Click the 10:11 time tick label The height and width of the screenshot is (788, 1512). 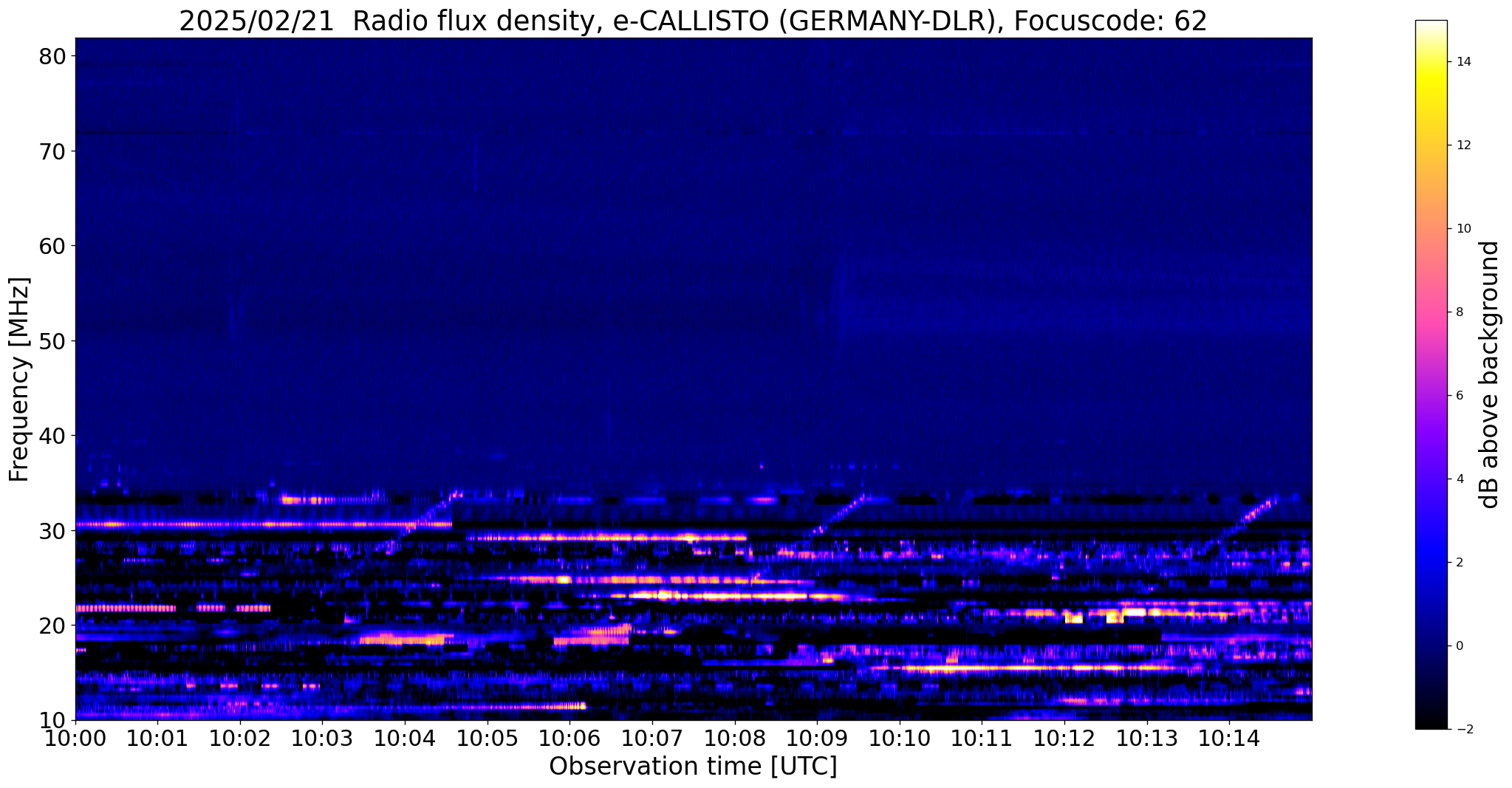[982, 739]
